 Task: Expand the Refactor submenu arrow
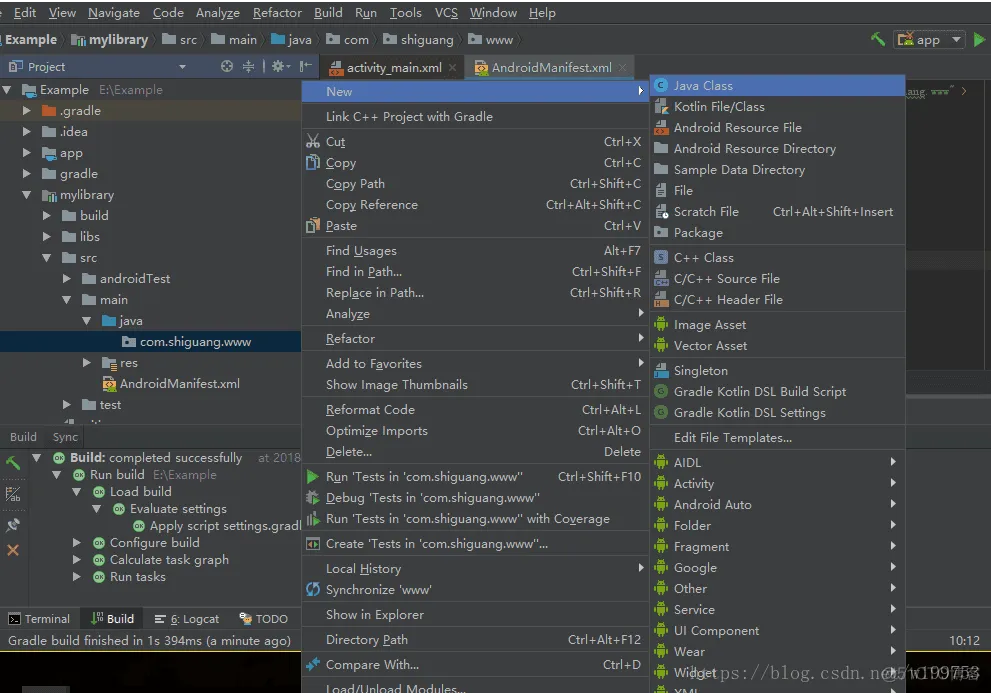[641, 338]
